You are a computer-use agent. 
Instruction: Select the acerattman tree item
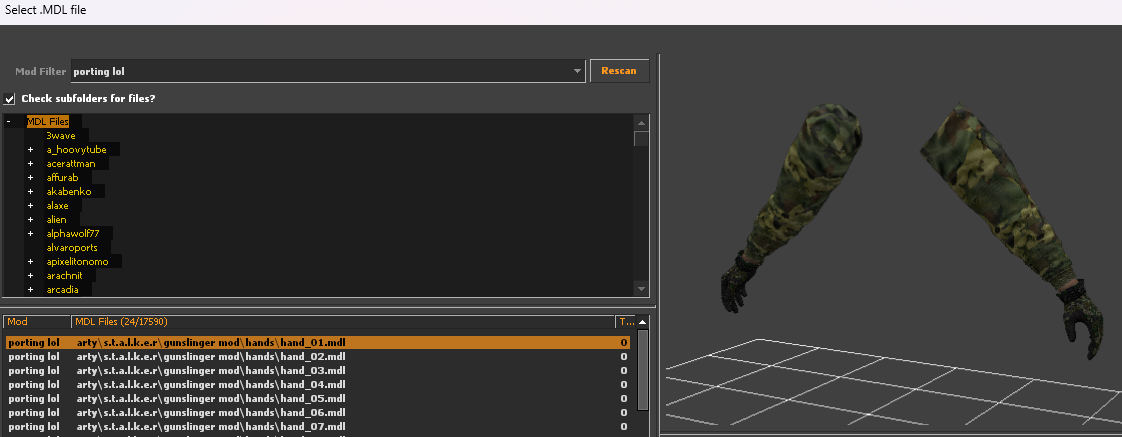71,164
